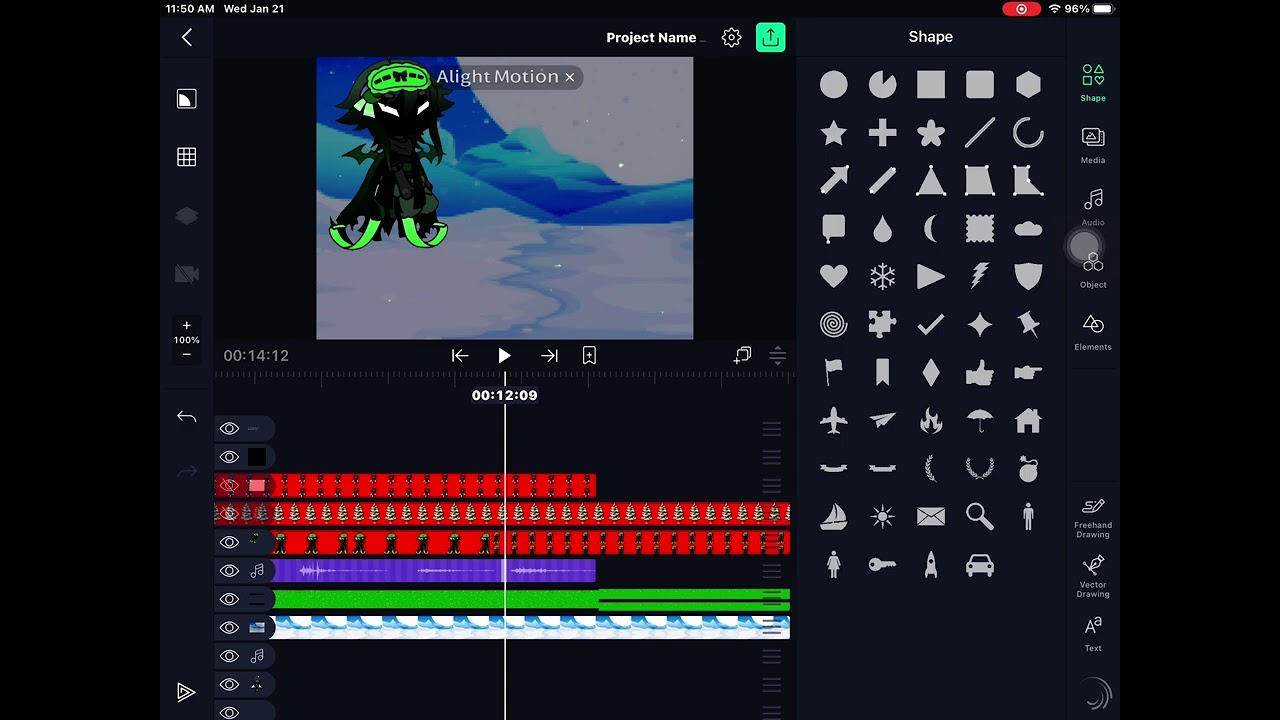Hide the pine trees layer
The height and width of the screenshot is (720, 1280).
[229, 514]
